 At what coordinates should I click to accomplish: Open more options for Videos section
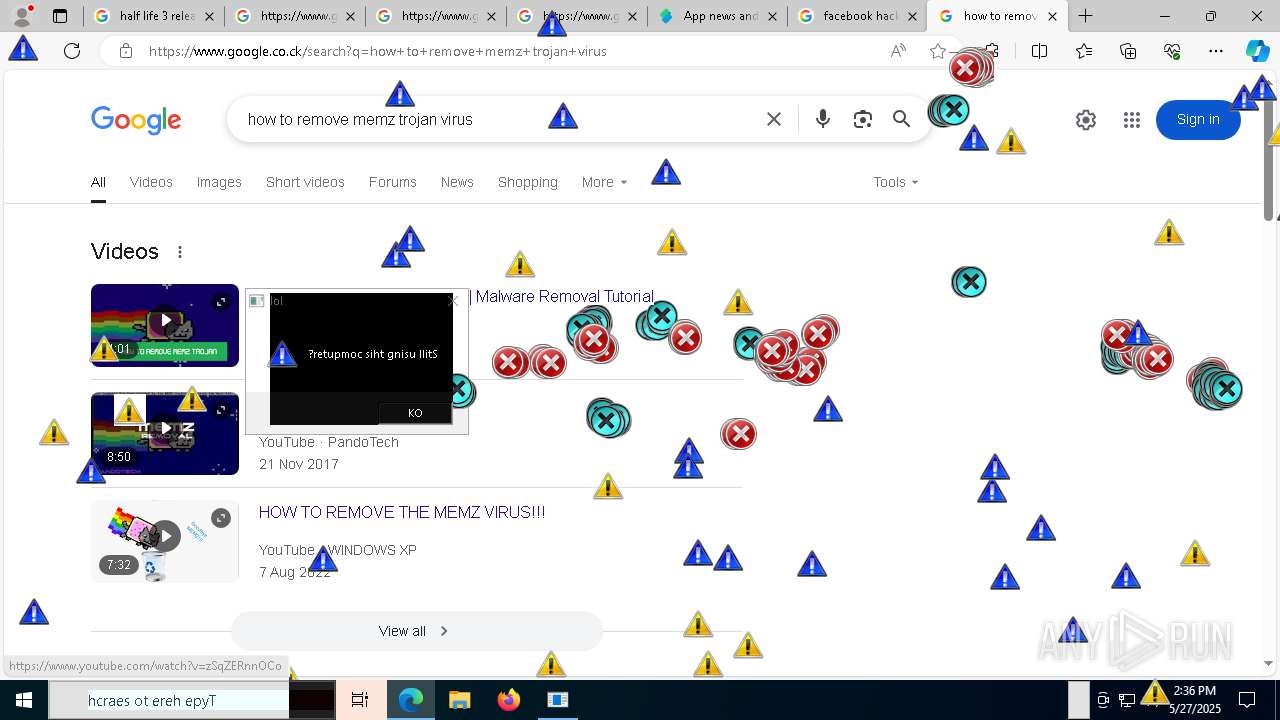pos(180,252)
